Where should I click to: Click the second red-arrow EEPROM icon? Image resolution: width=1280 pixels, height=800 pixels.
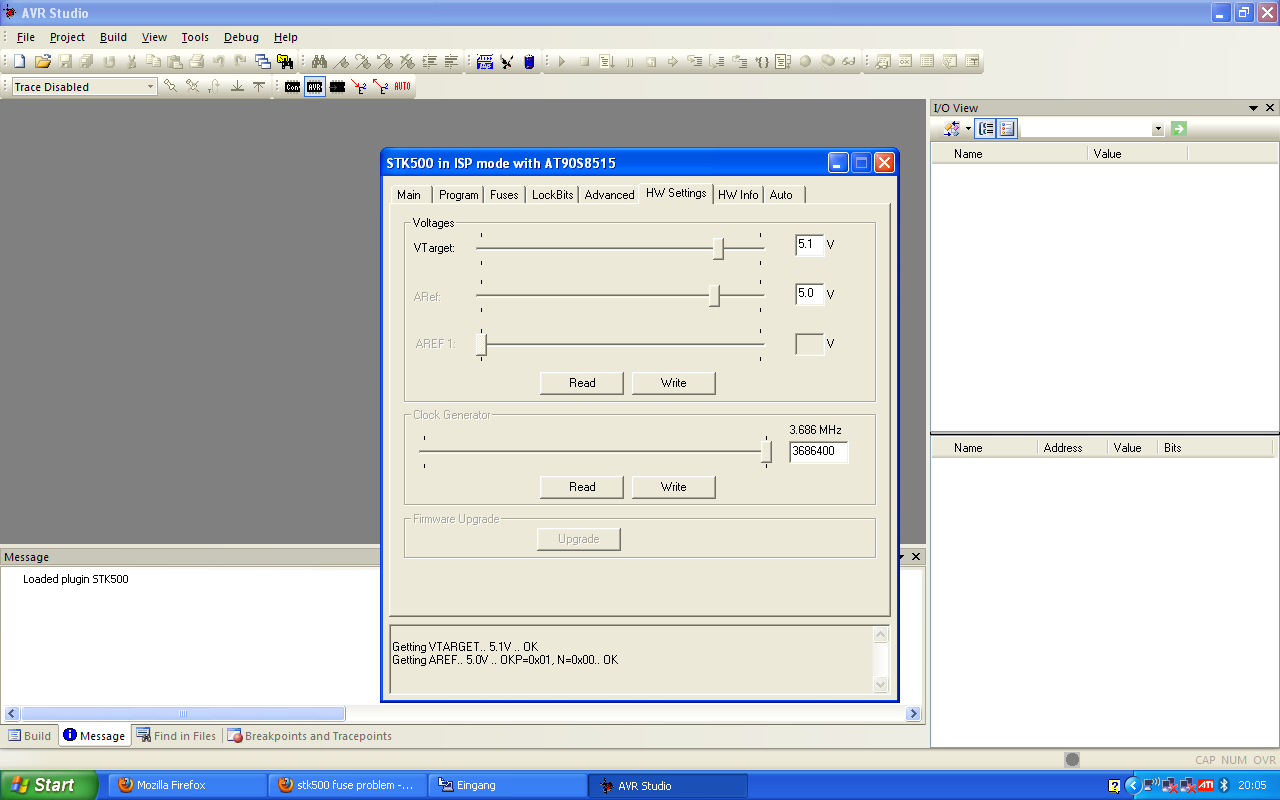[381, 87]
